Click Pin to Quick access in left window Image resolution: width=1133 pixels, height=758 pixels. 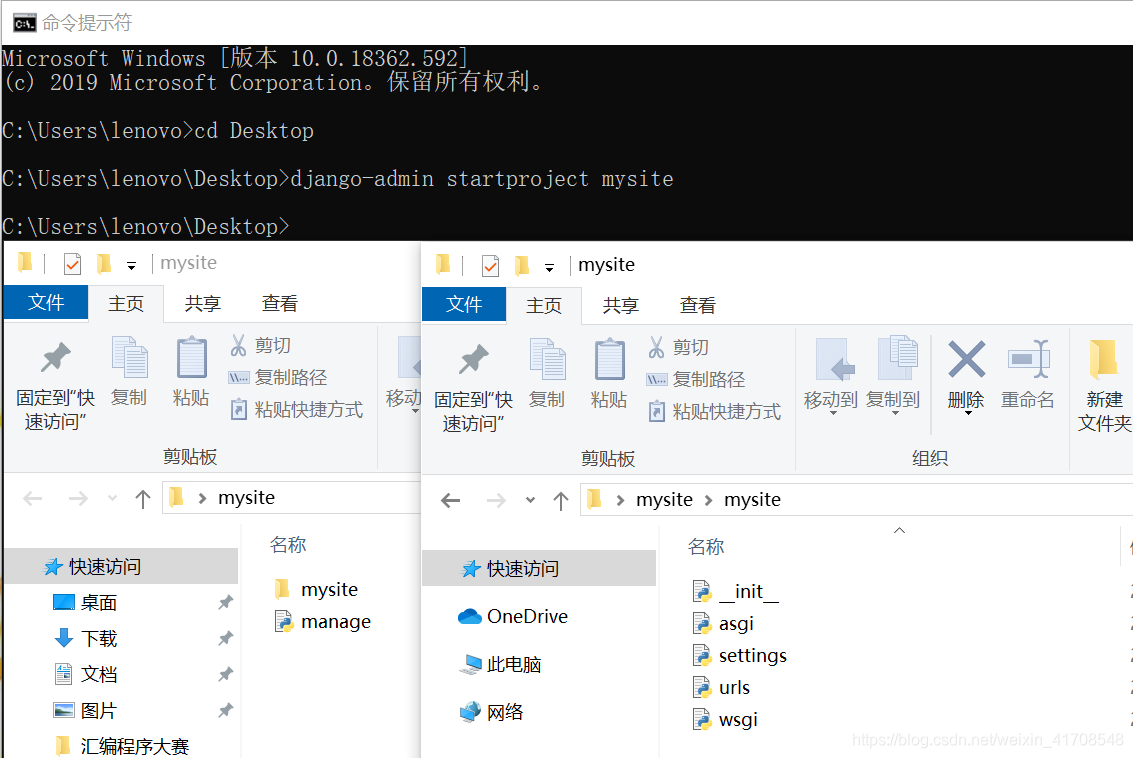coord(56,387)
